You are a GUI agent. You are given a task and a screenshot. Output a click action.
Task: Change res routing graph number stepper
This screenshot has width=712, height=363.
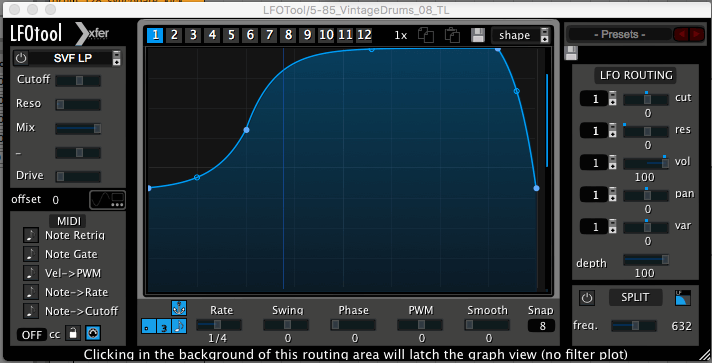(x=613, y=130)
